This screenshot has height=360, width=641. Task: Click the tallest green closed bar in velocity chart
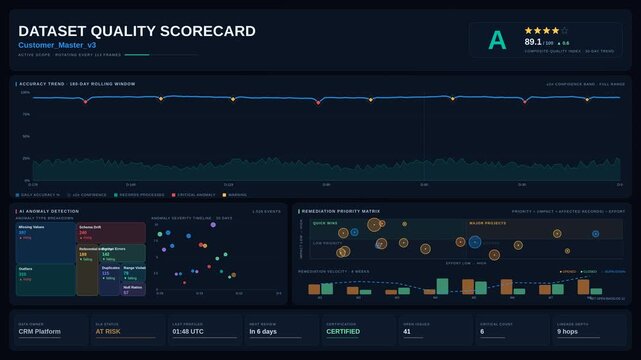[x=442, y=286]
